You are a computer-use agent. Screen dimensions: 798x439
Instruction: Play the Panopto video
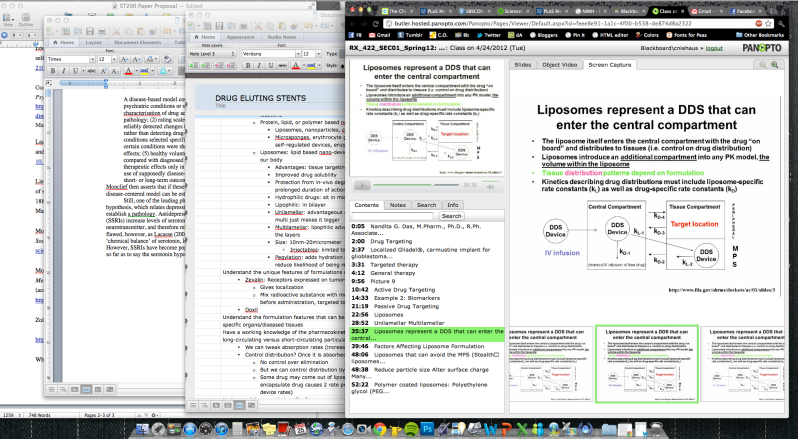[x=362, y=186]
